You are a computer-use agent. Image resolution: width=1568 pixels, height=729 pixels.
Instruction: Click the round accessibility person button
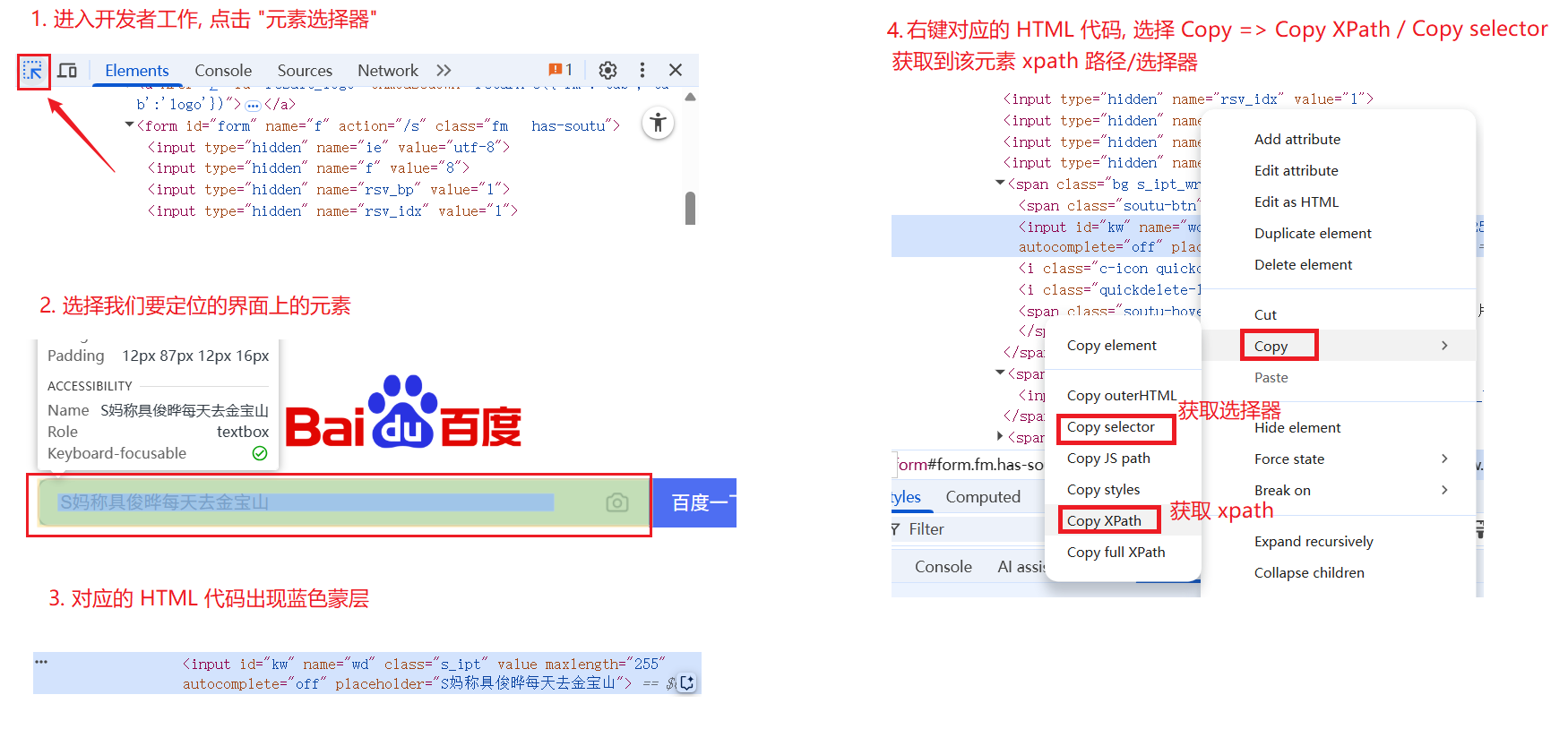659,123
